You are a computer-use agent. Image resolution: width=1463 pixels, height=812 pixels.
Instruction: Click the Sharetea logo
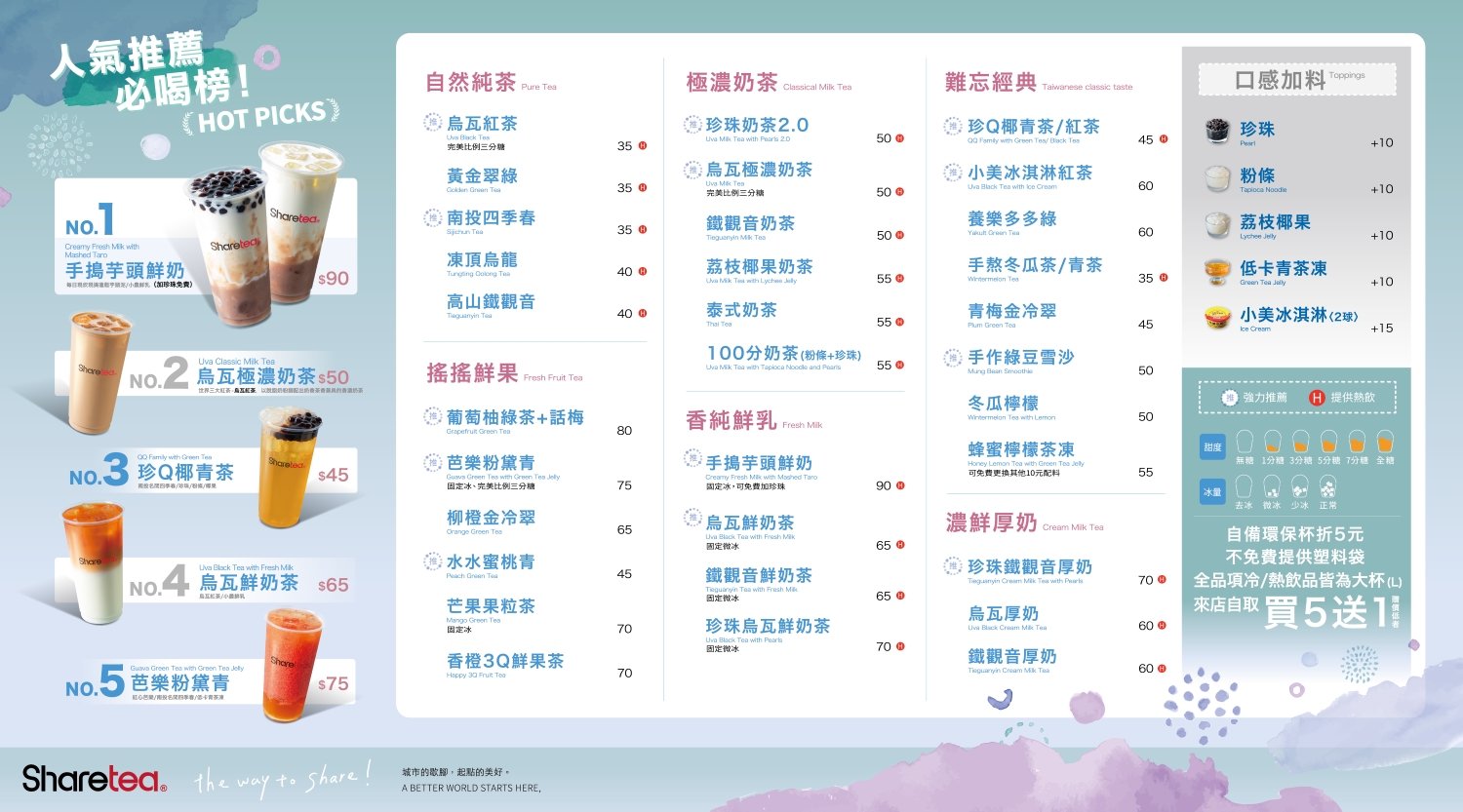[x=94, y=778]
